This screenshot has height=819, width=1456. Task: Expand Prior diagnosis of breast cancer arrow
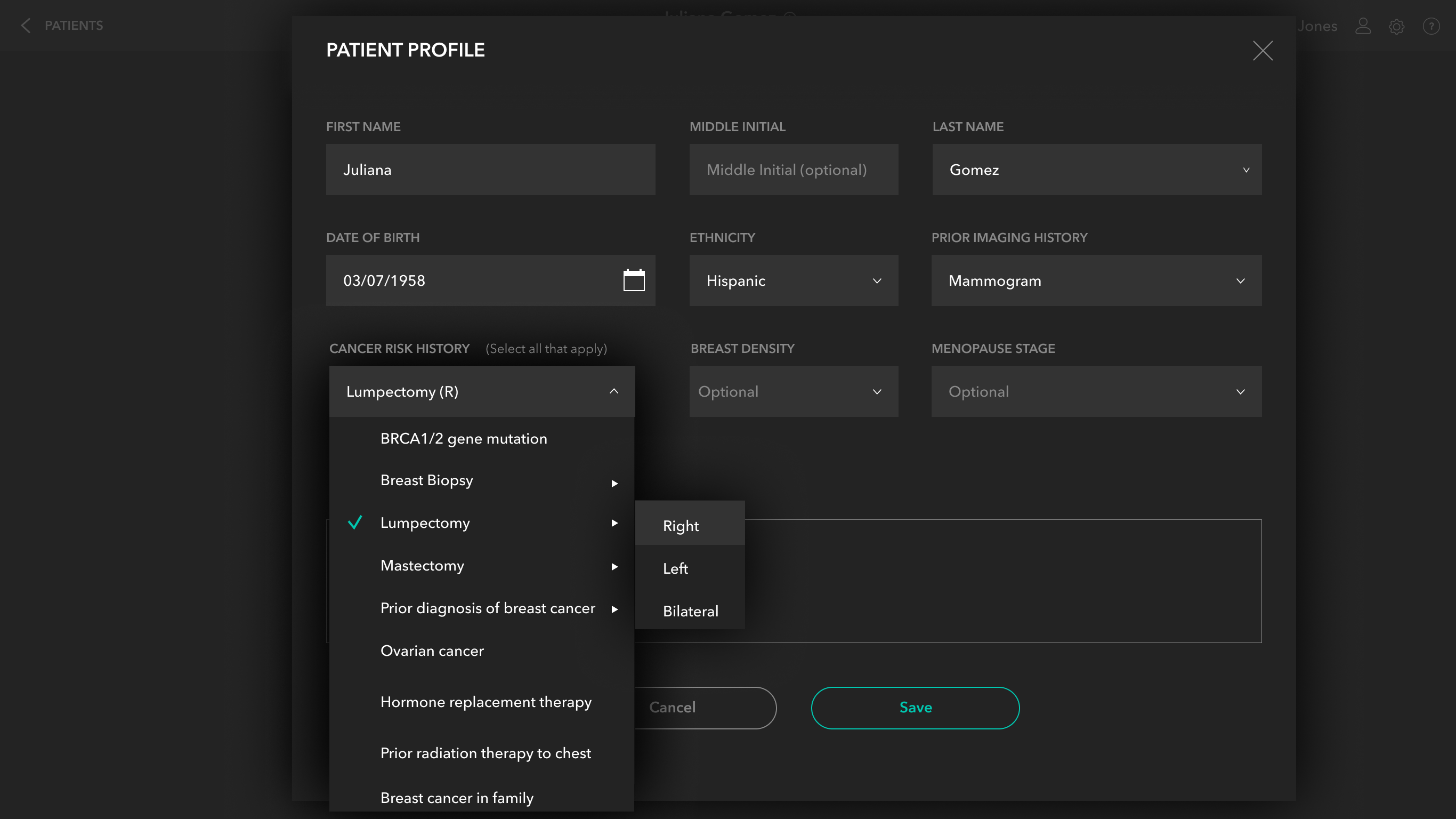tap(614, 609)
